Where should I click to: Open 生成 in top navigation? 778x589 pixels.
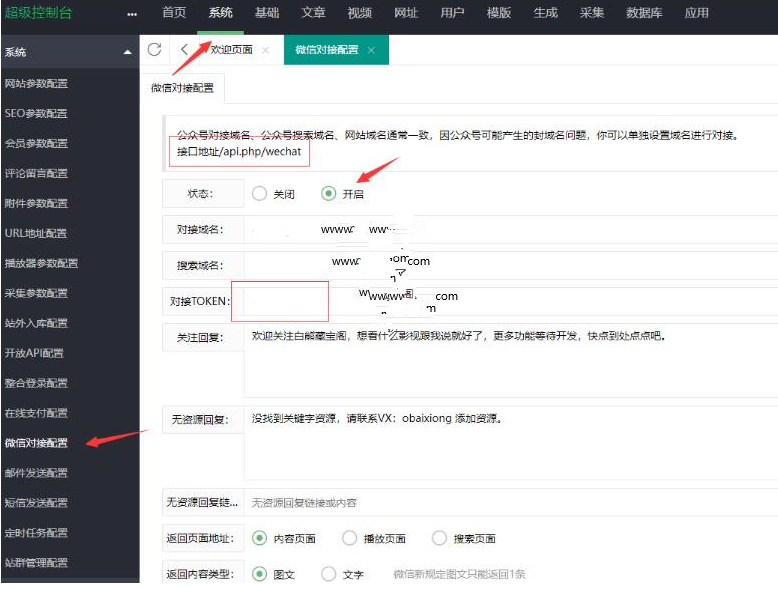pos(545,13)
